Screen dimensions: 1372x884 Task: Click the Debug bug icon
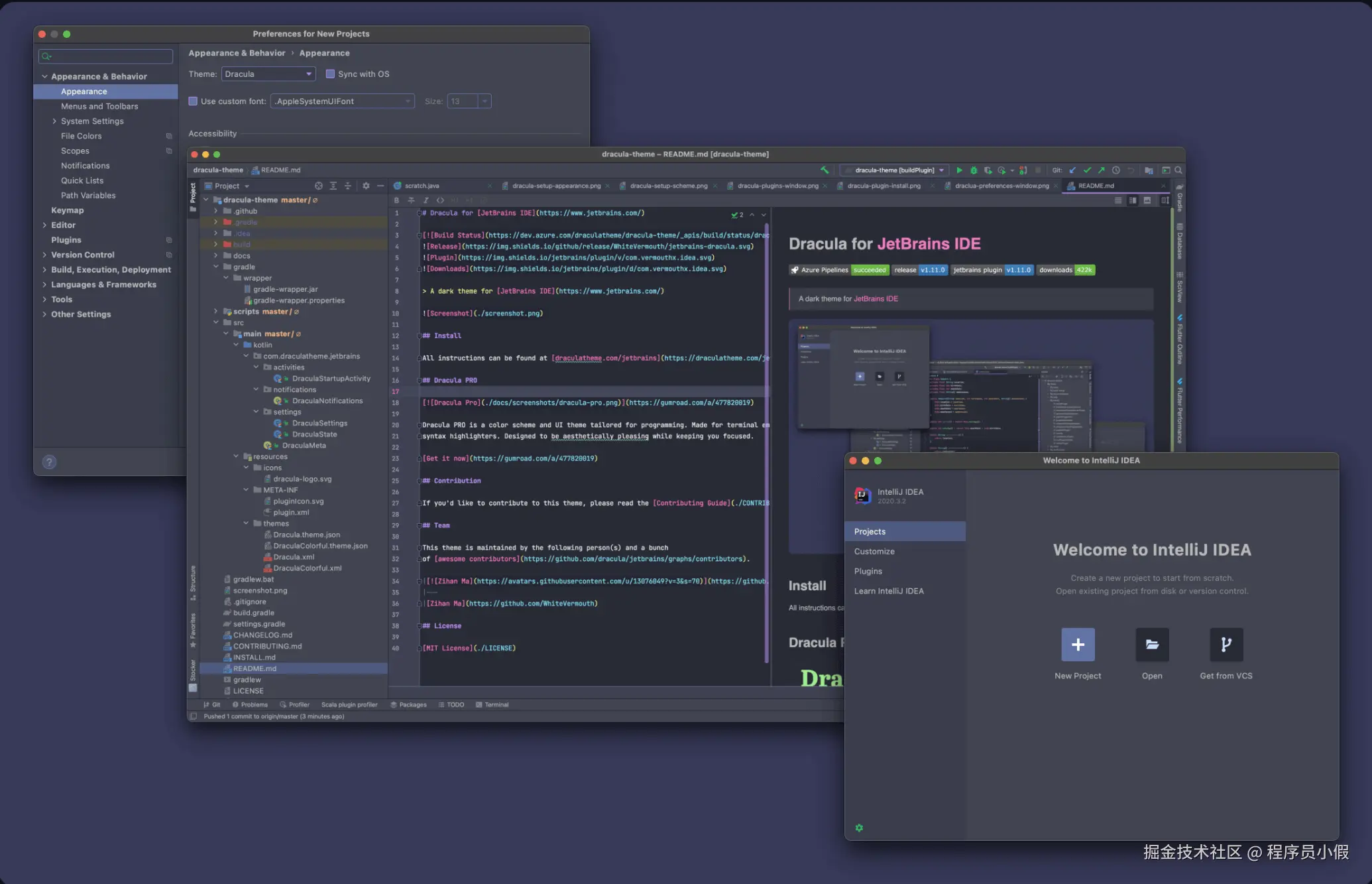pos(974,170)
